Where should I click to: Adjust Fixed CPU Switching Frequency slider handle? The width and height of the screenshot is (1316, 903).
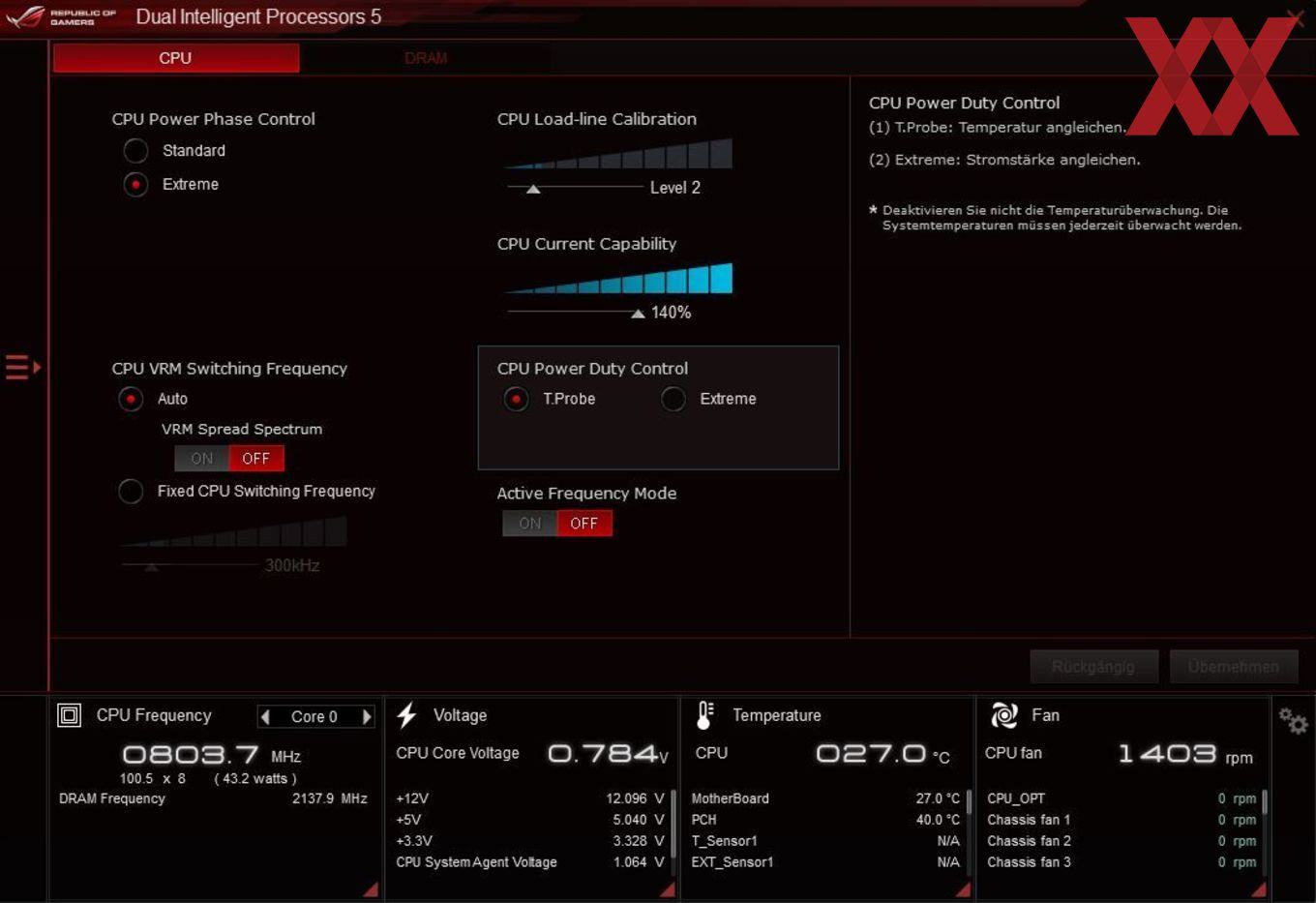151,567
